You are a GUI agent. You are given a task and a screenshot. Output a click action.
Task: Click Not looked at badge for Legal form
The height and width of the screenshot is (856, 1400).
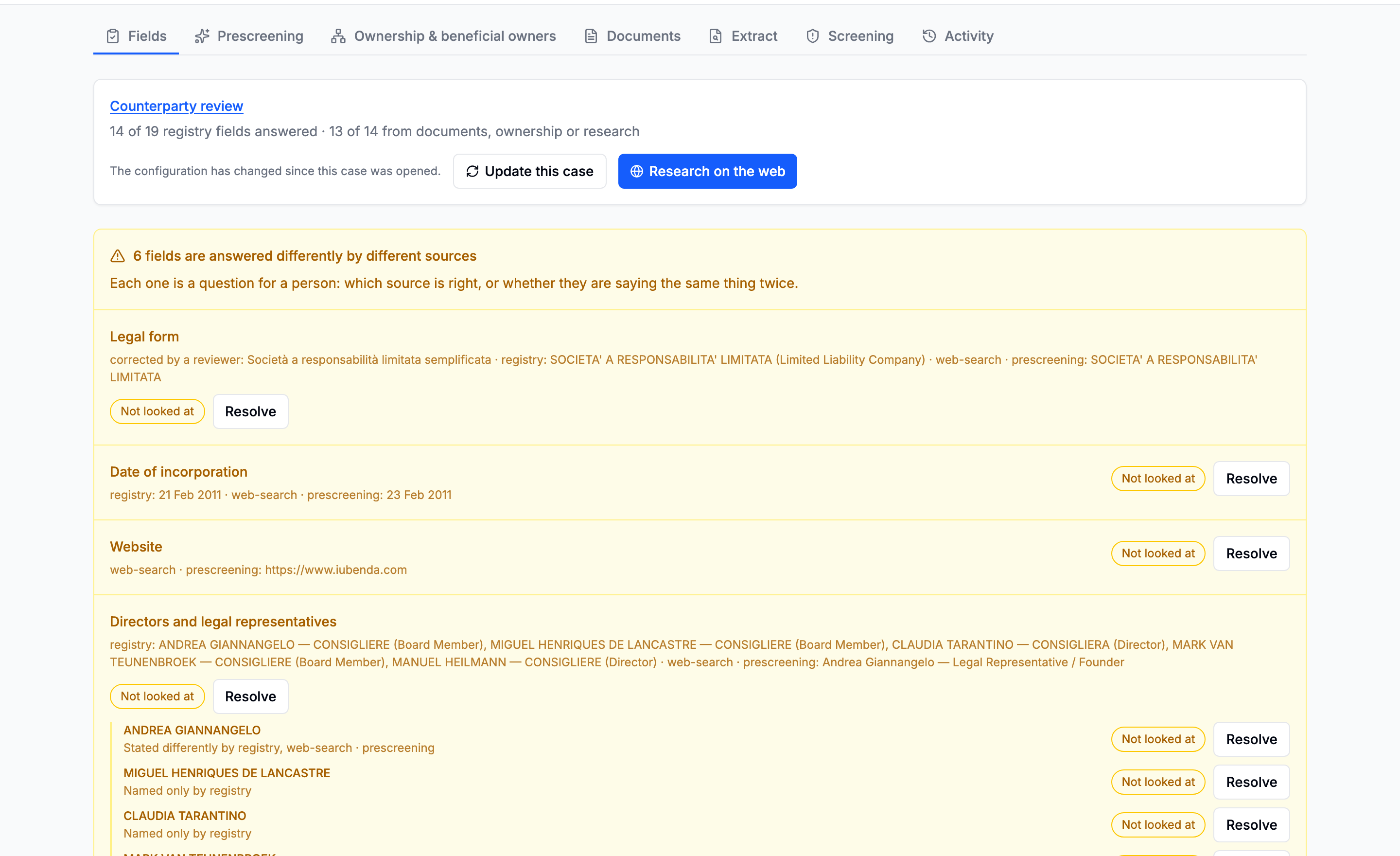(x=157, y=411)
